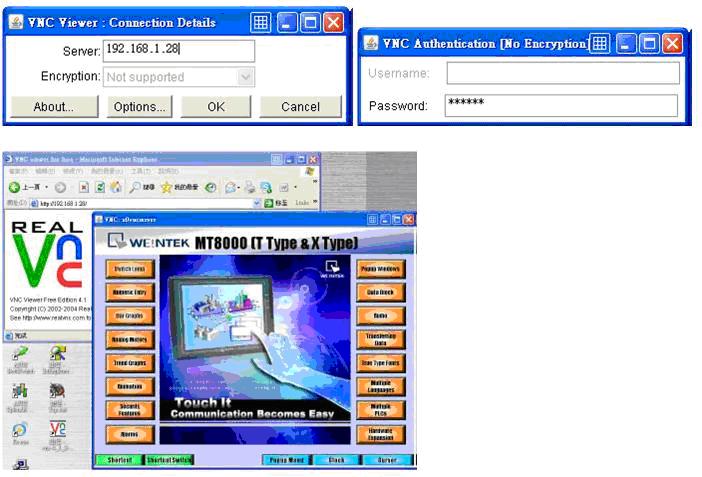Click the True Type Fonts orange button
Screen dimensions: 702x477
(381, 363)
